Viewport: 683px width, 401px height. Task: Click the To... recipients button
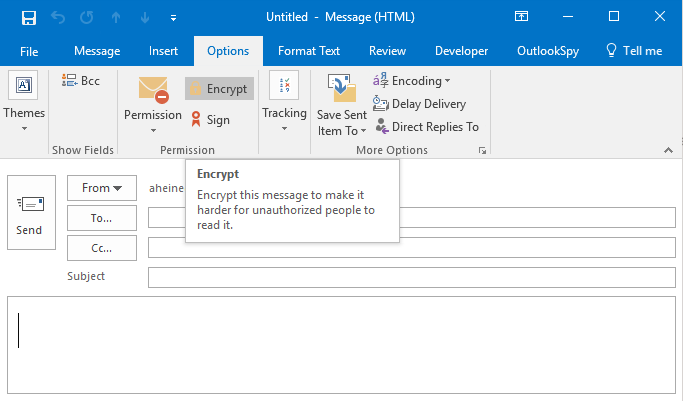click(101, 217)
